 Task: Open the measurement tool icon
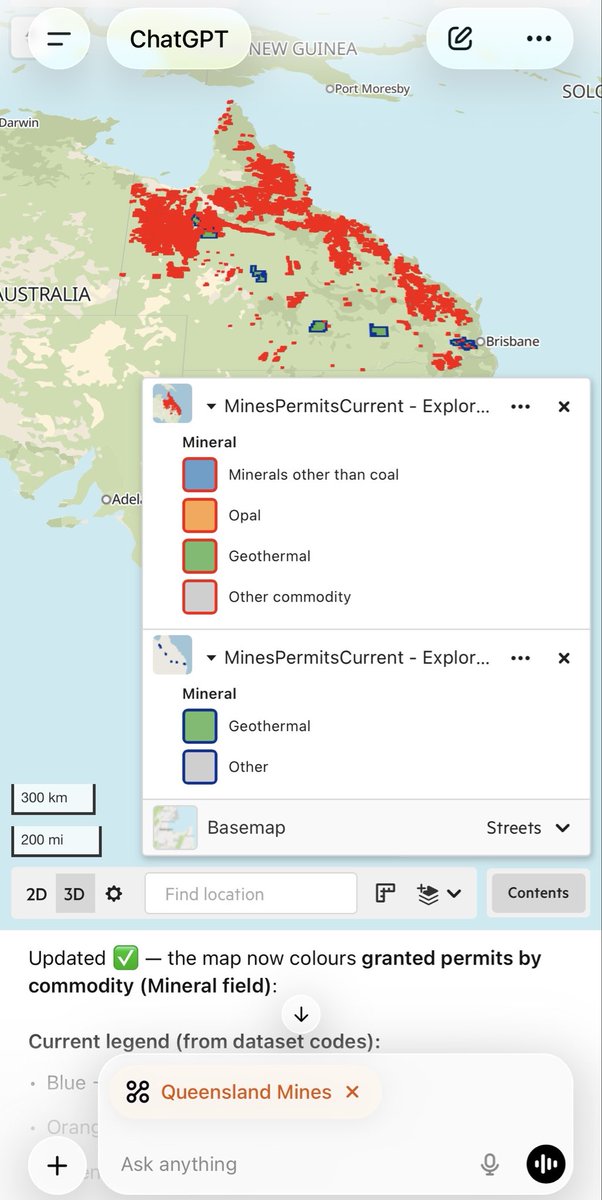385,894
